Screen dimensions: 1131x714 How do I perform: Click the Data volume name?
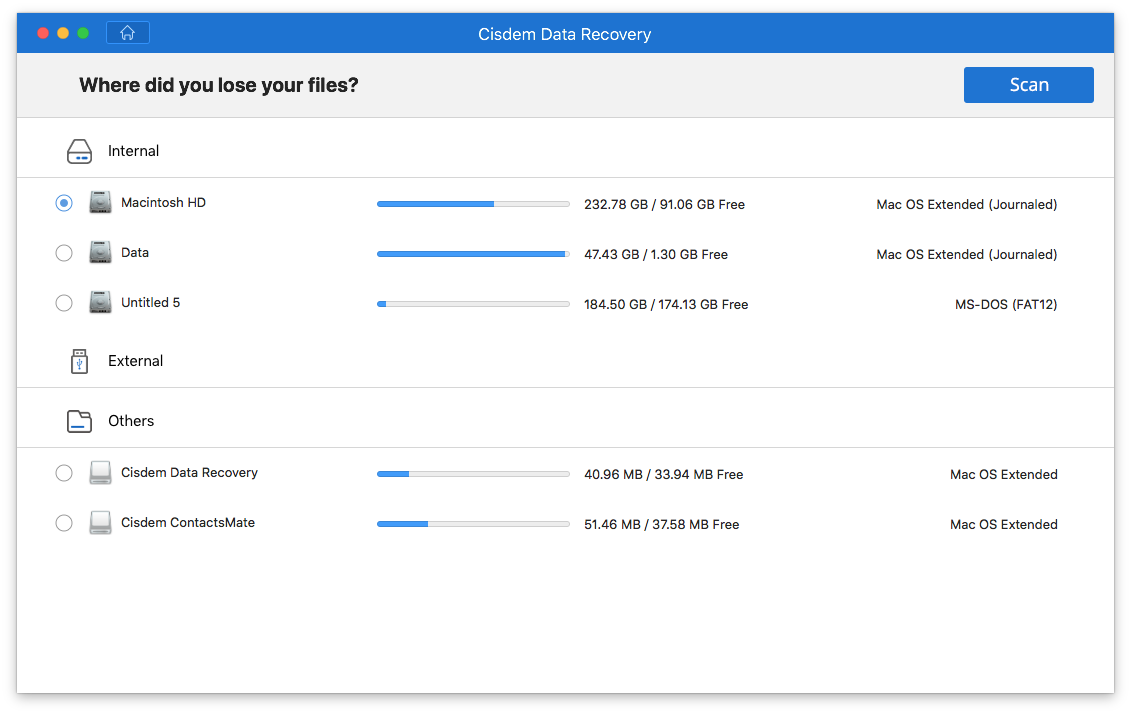[x=135, y=252]
